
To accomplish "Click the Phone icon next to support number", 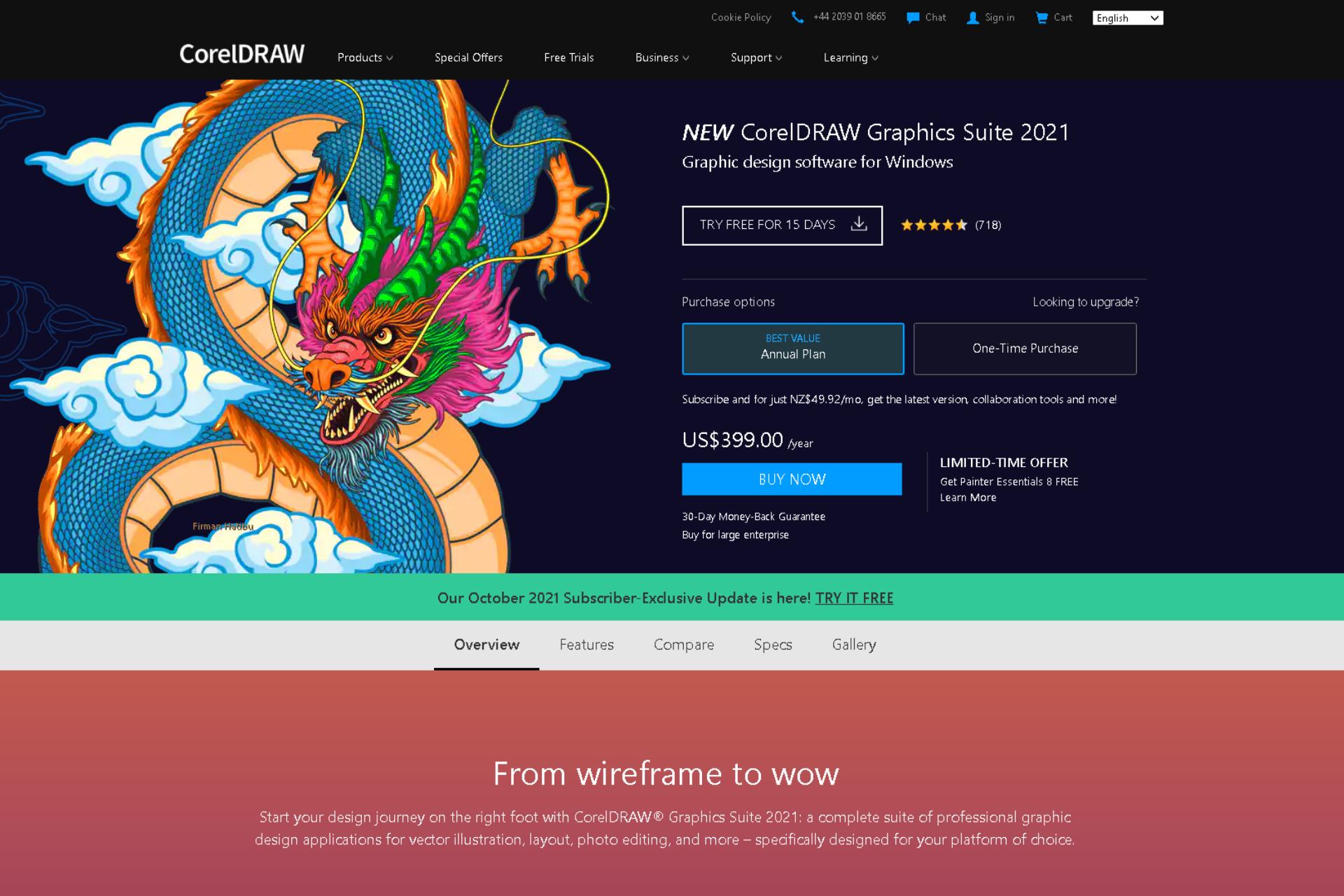I will [798, 17].
